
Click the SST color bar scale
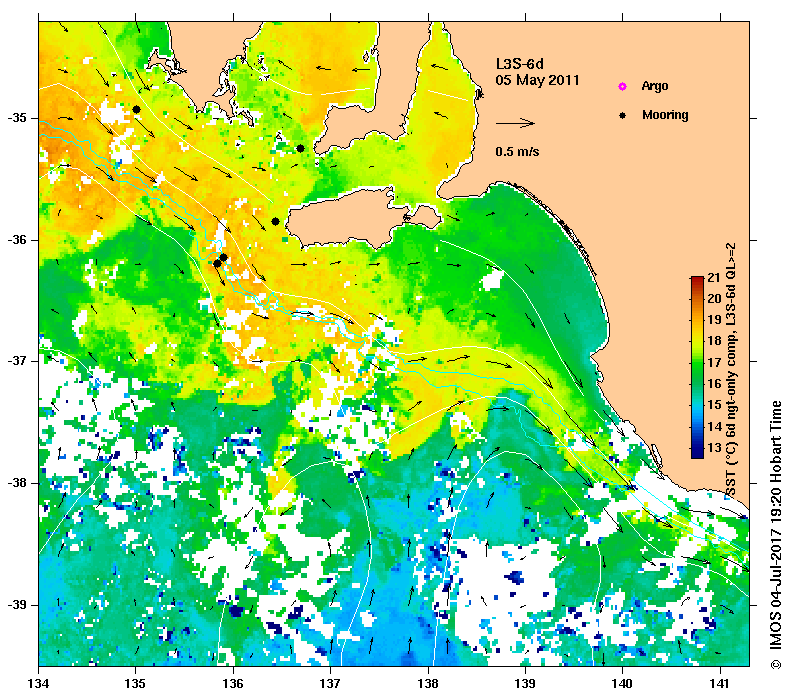coord(697,367)
